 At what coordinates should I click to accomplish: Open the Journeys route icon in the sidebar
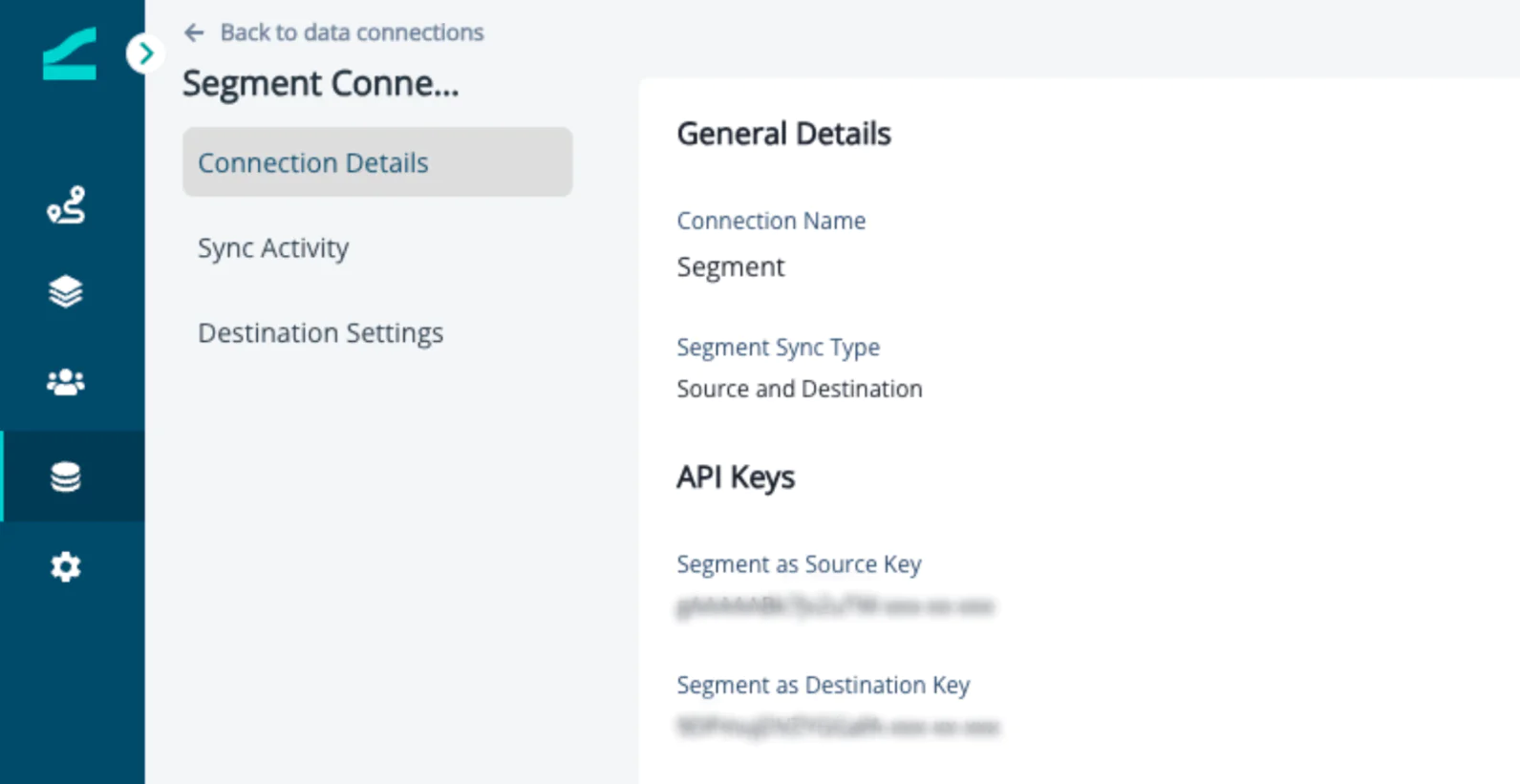point(66,205)
